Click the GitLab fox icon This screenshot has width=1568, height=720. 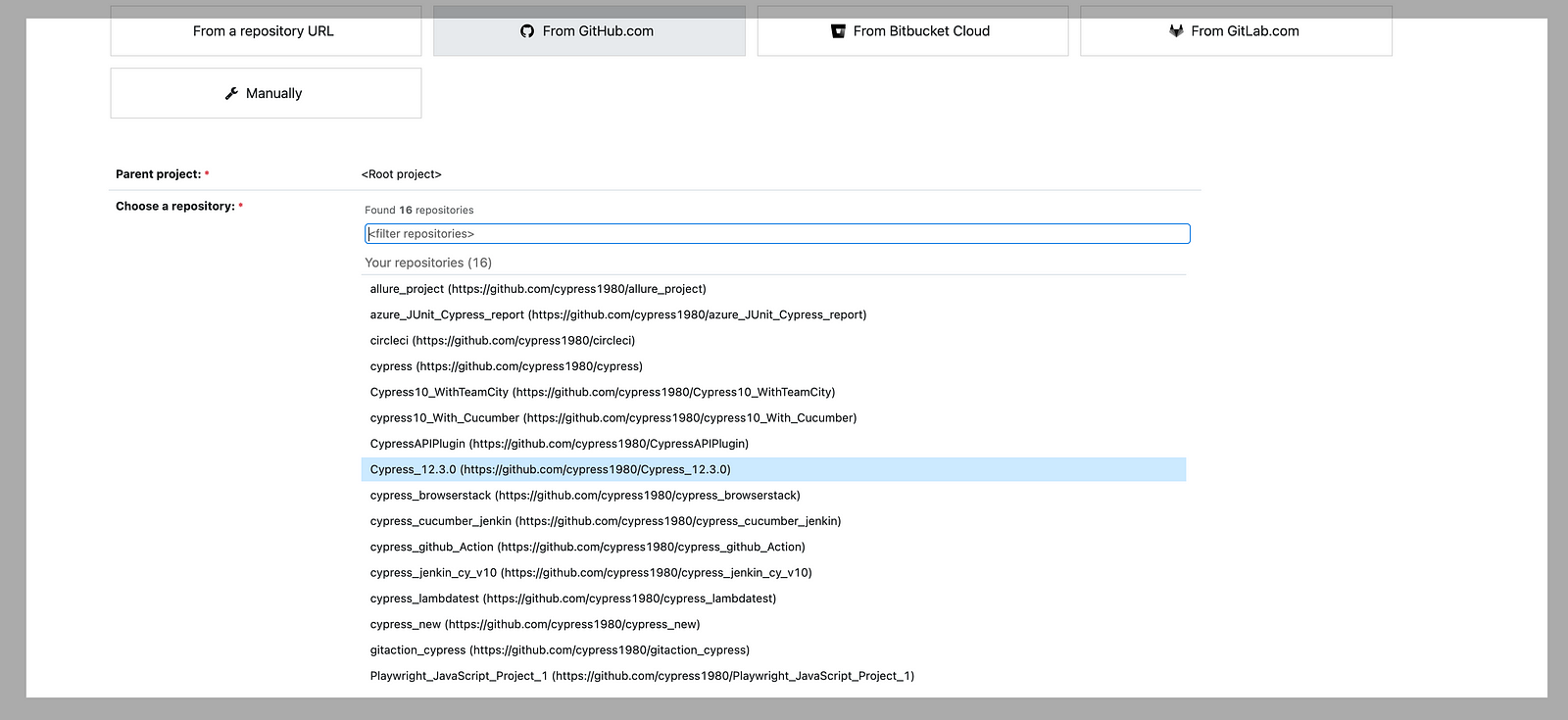pos(1176,31)
